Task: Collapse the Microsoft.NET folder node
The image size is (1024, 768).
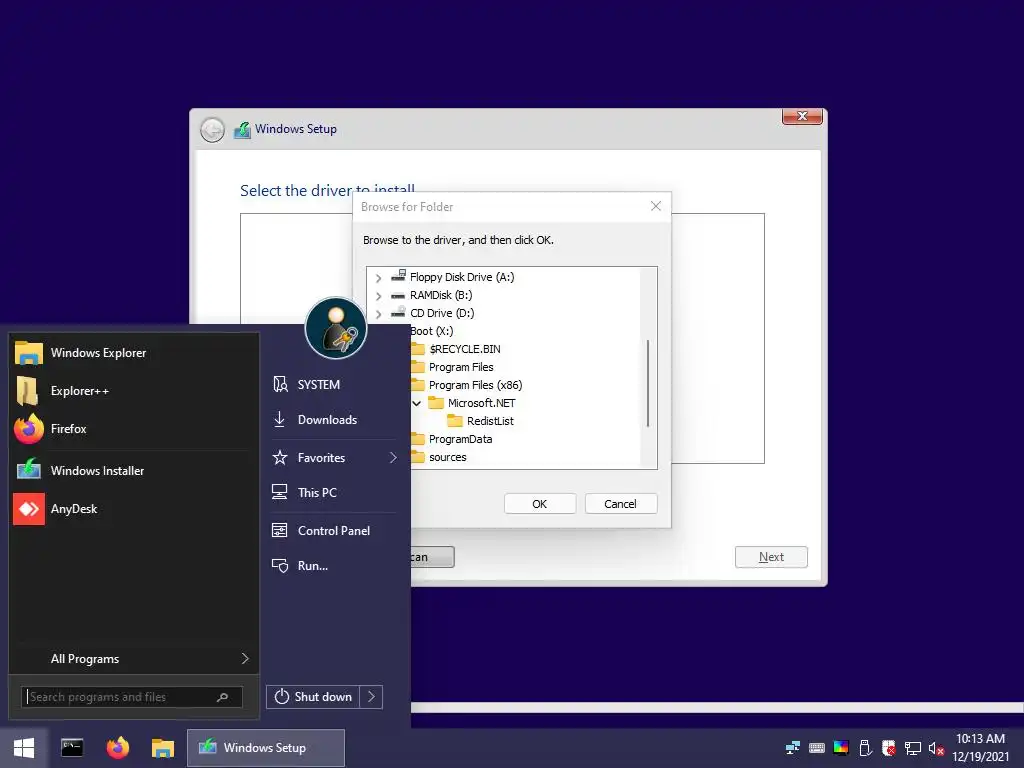Action: pos(416,404)
